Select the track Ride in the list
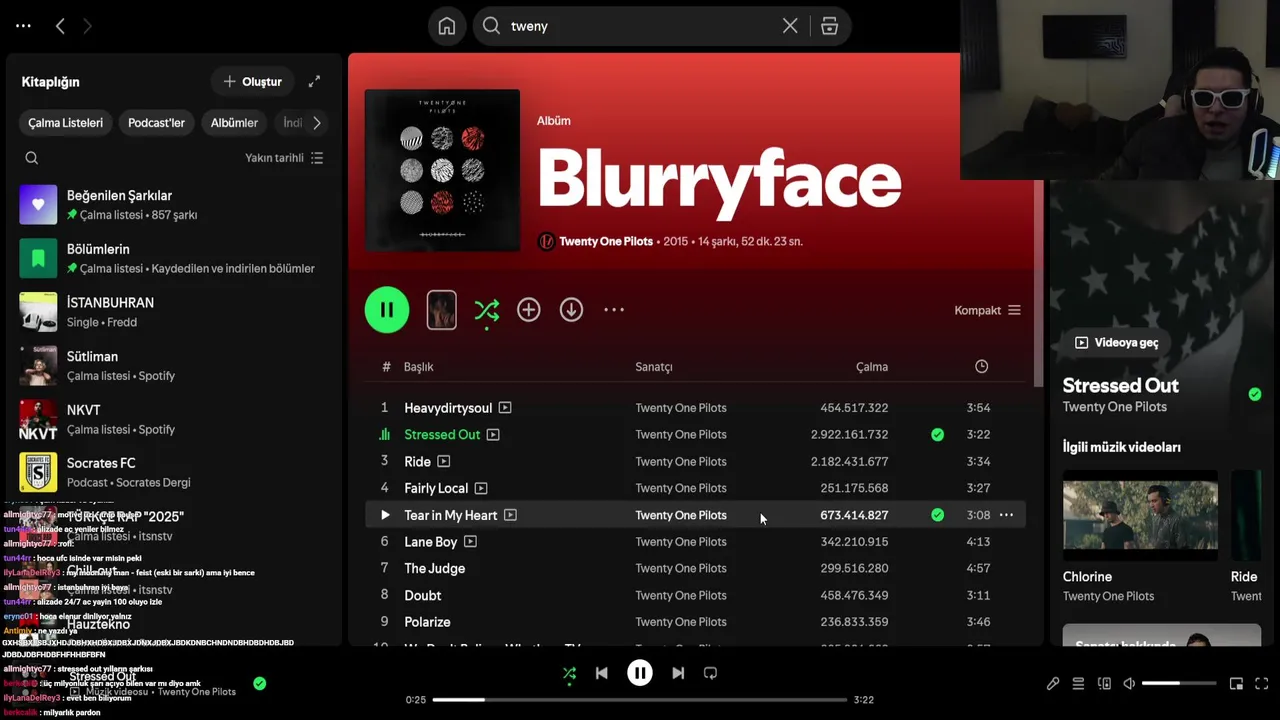Screen dimensions: 1280x720 point(417,462)
